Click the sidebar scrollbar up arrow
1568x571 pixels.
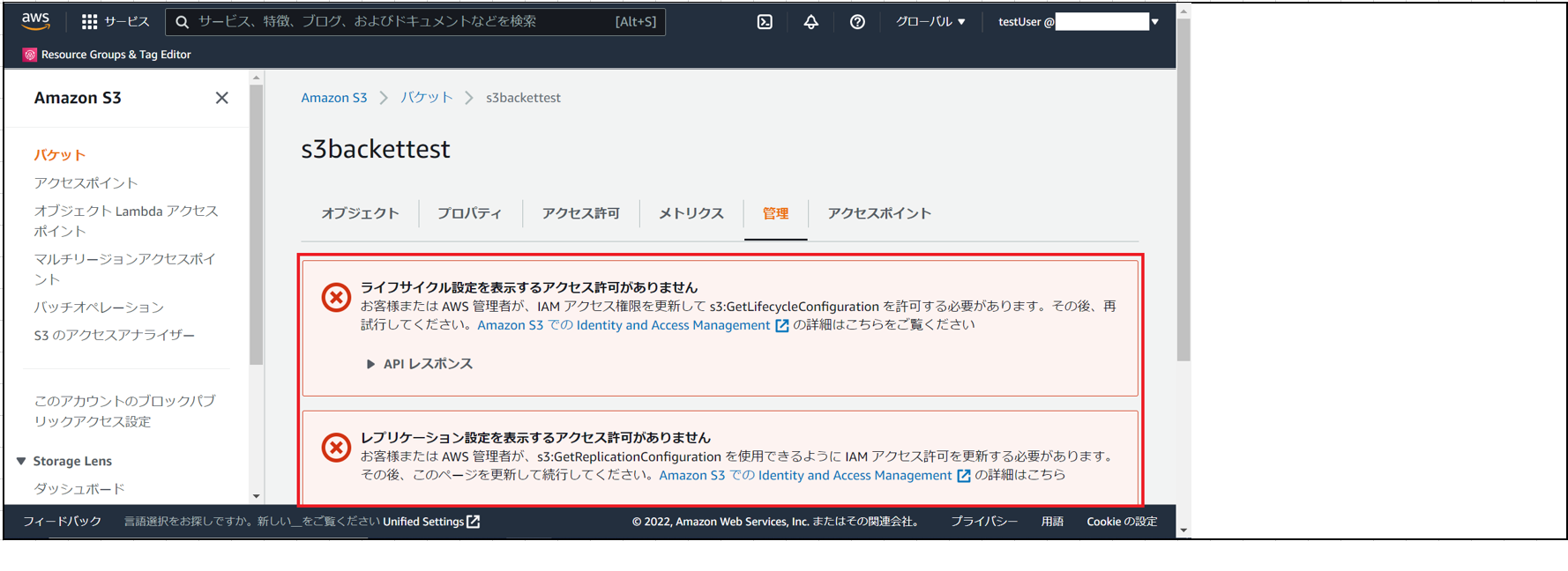point(257,78)
